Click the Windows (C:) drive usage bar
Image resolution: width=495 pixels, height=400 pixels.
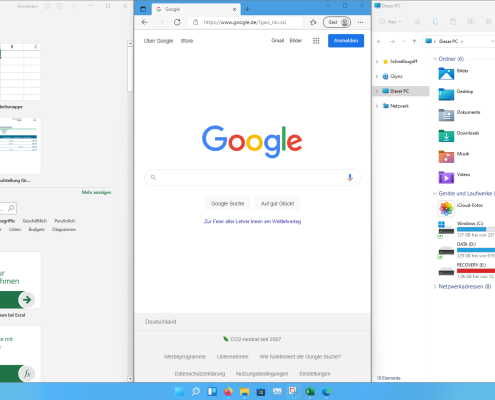(476, 229)
